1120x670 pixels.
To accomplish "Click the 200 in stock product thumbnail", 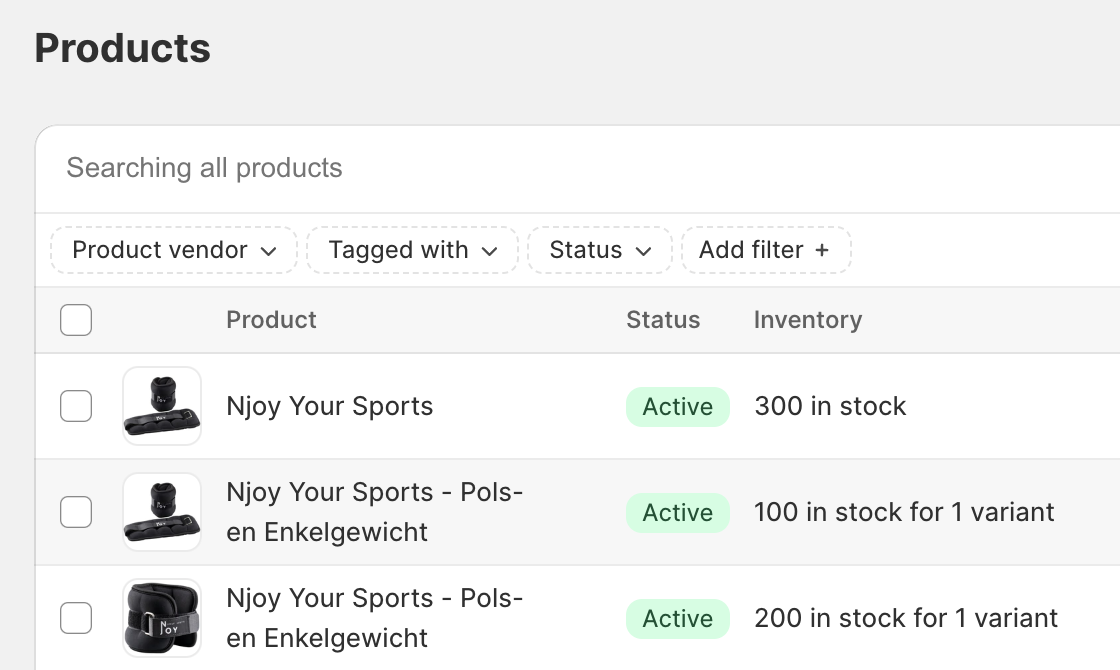I will point(162,618).
